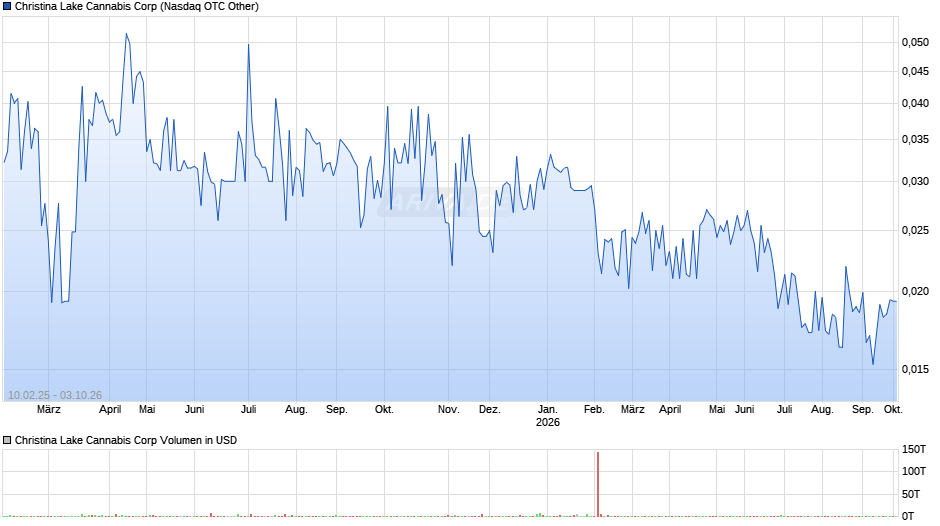Click the 'Dez.' time axis label
The image size is (940, 526).
coord(490,410)
